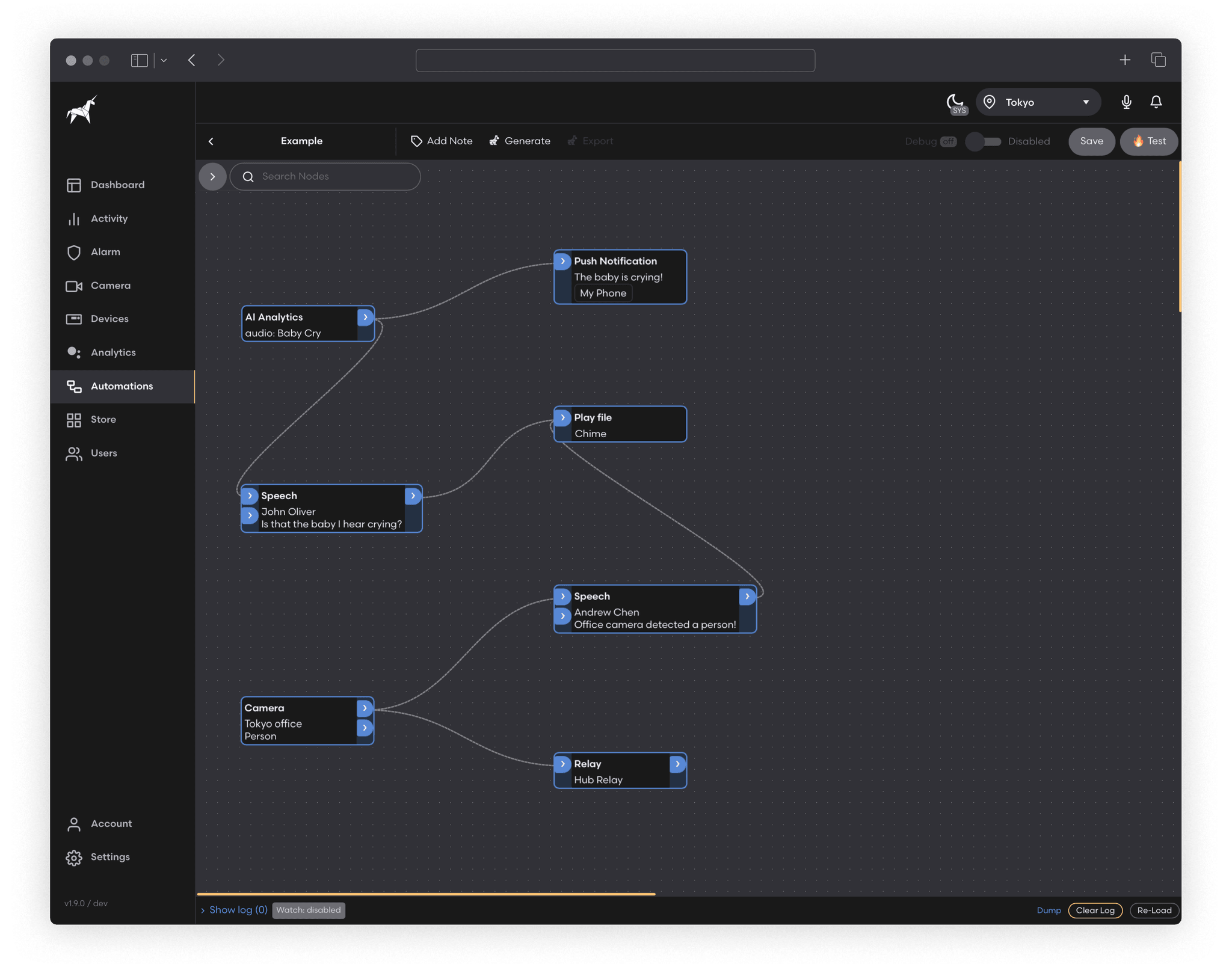Click top input port of John Oliver Speech

click(250, 496)
